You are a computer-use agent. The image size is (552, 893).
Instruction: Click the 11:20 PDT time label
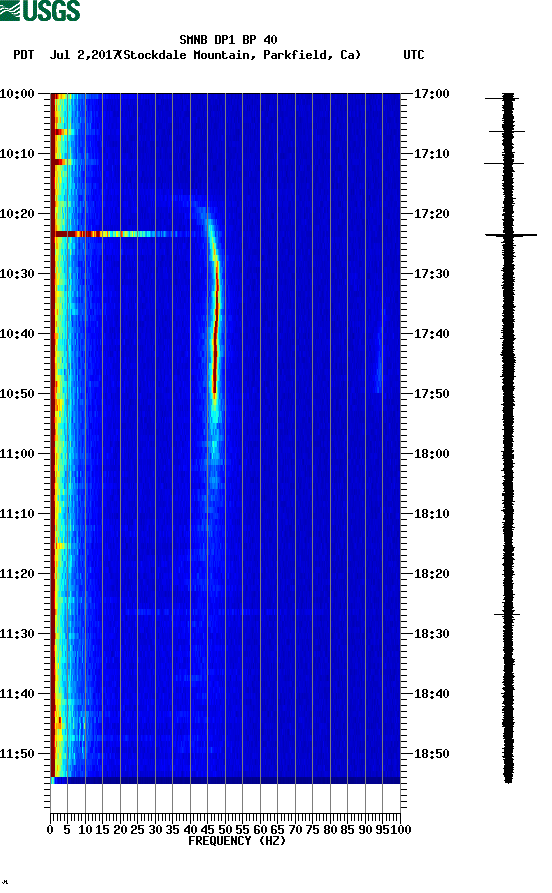[18, 574]
